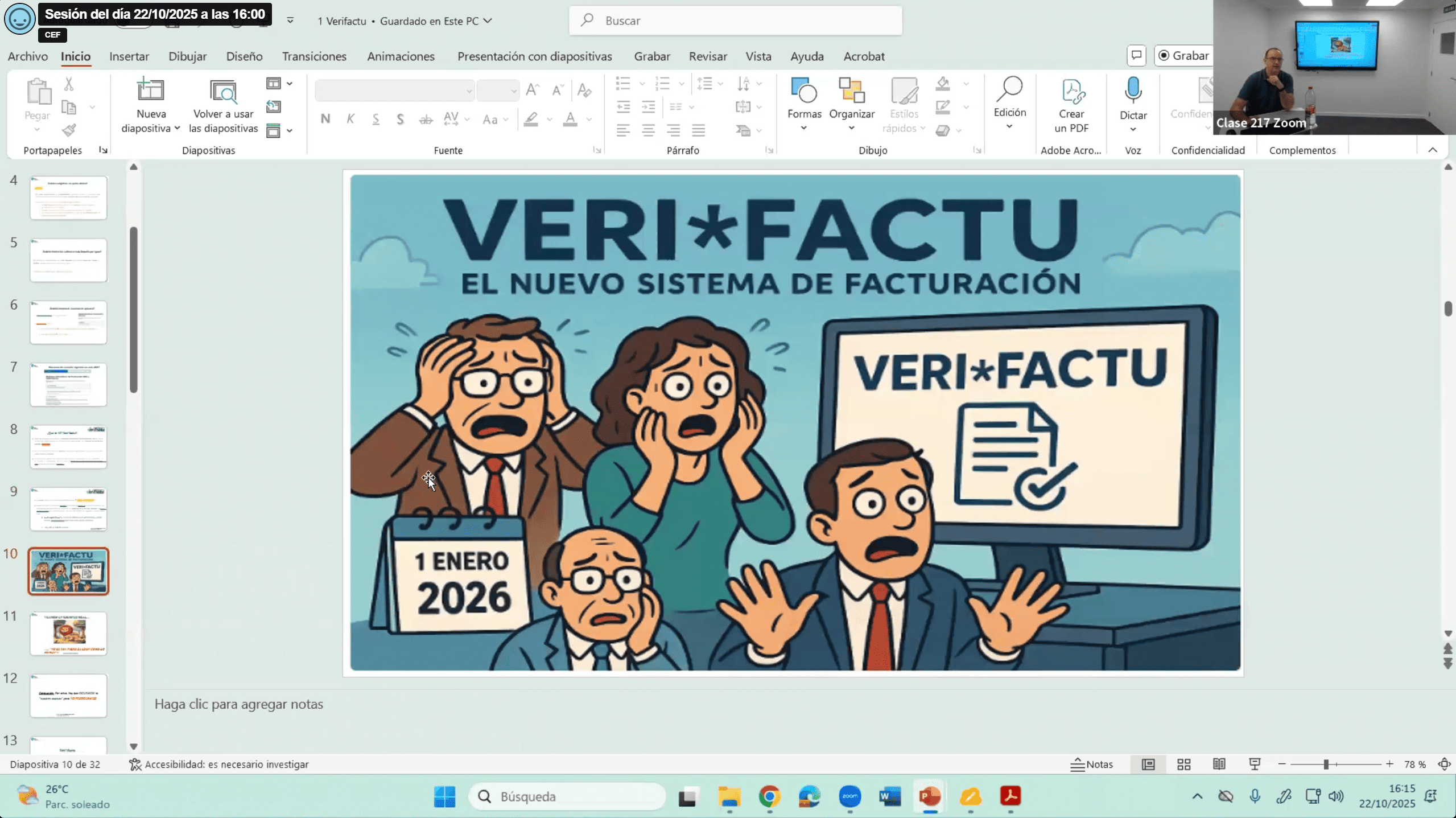Image resolution: width=1456 pixels, height=818 pixels.
Task: Toggle the Notas pane
Action: coord(1091,764)
